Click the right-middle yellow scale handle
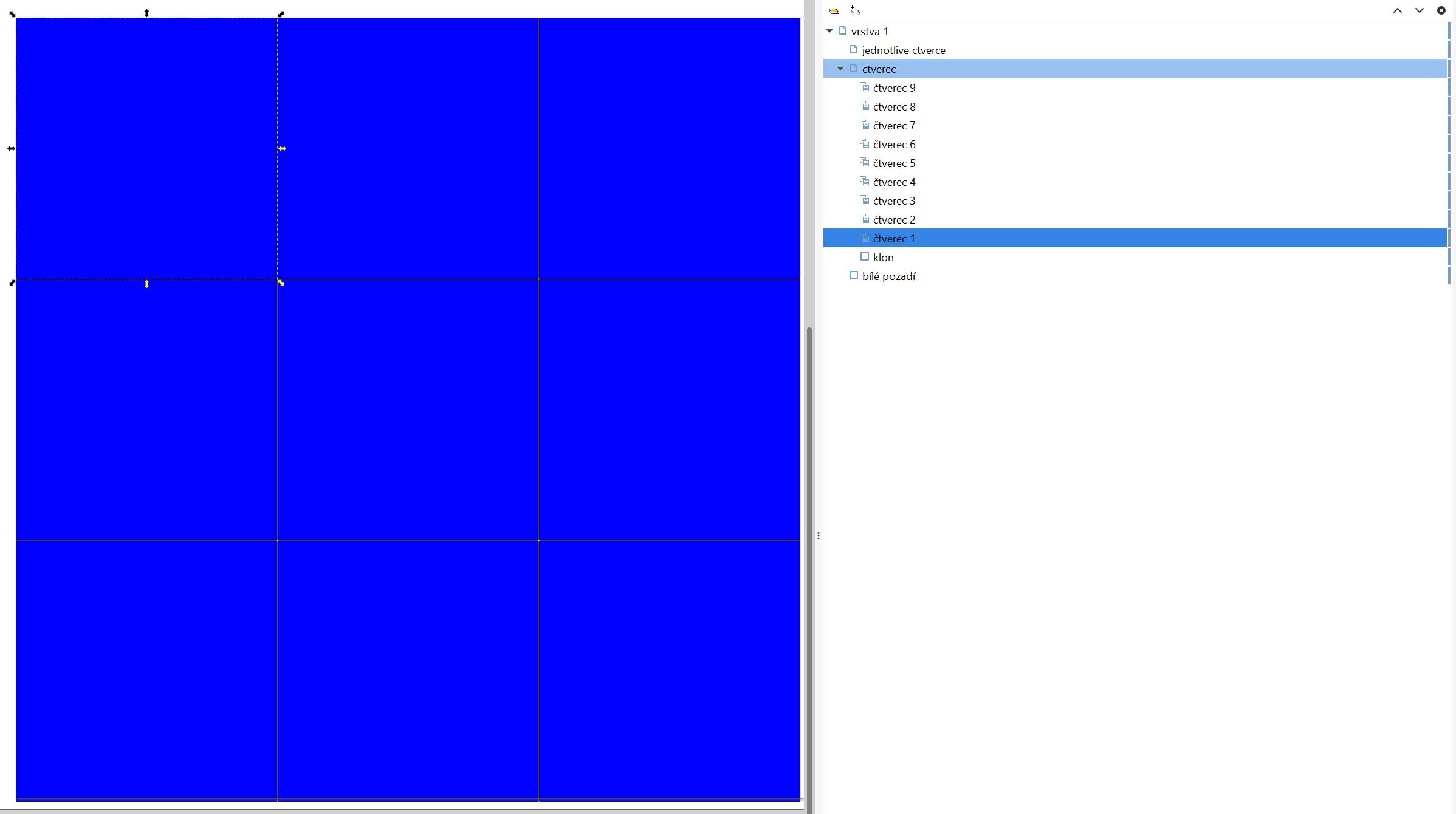 point(282,148)
